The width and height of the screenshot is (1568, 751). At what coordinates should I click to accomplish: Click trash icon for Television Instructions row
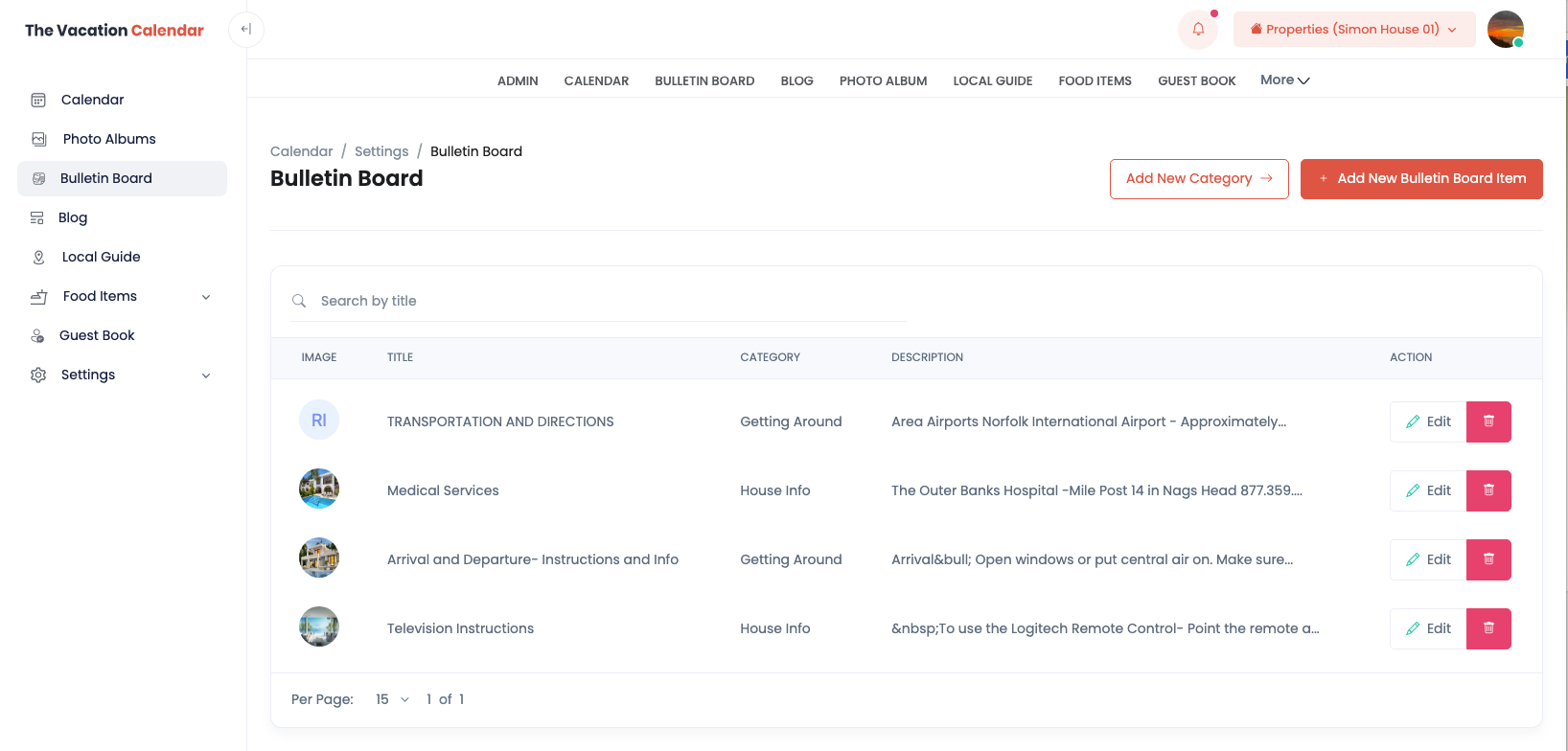coord(1488,628)
